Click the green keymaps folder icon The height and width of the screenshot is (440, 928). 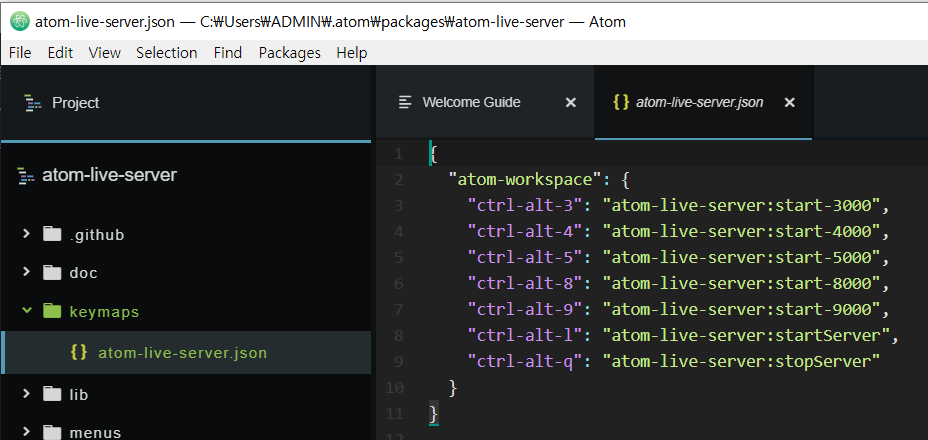click(x=52, y=311)
